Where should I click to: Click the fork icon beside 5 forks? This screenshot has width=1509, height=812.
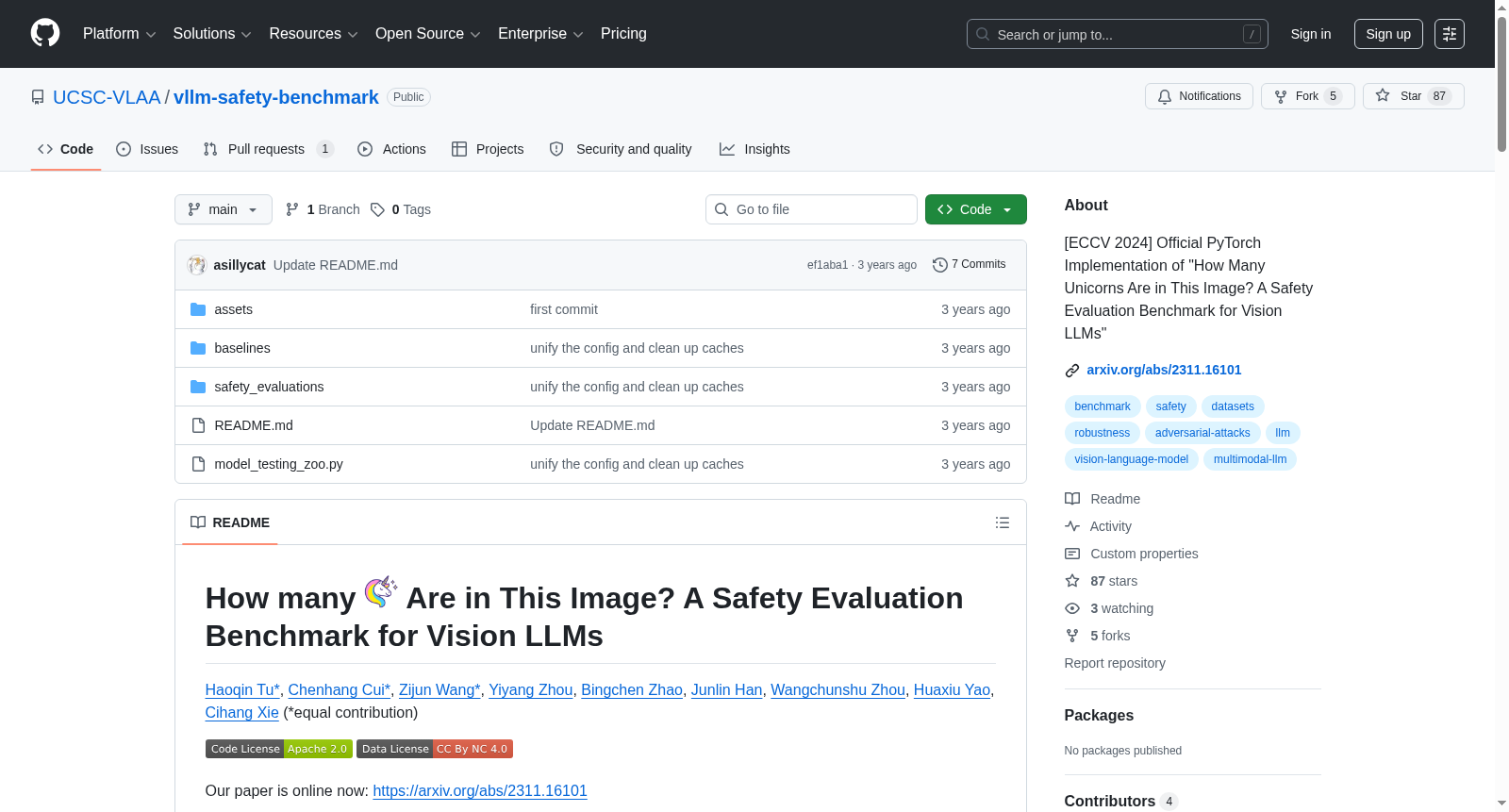[x=1072, y=636]
